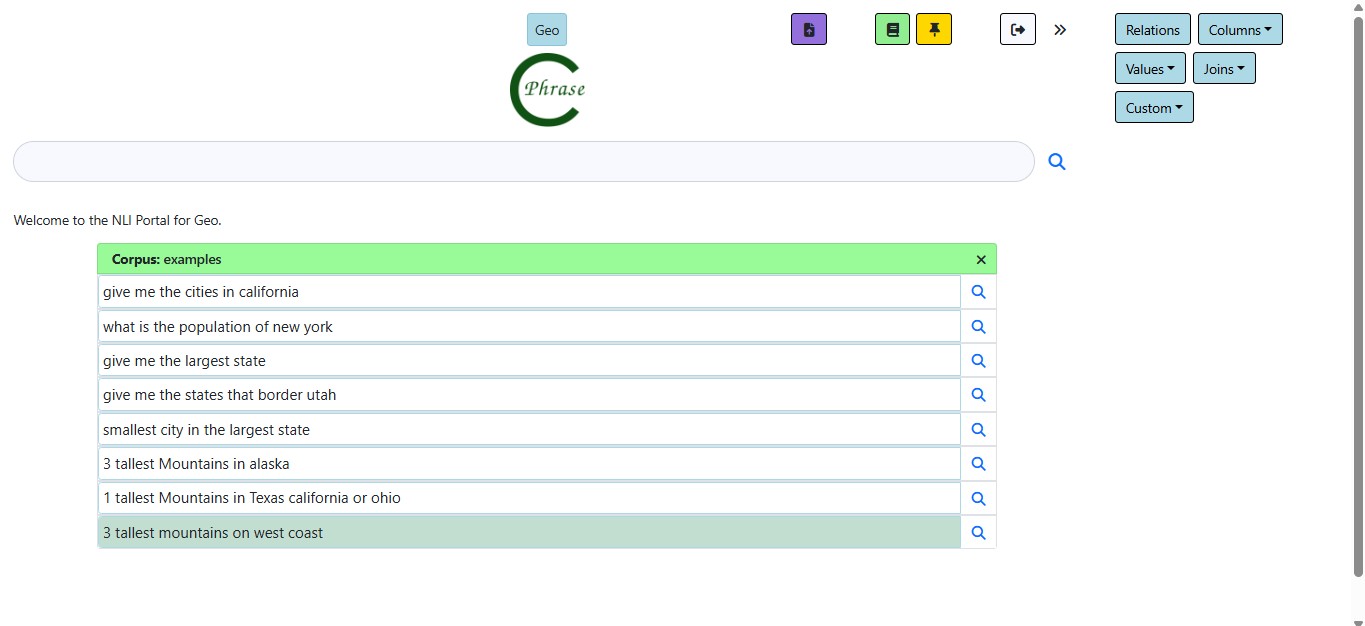Run search for 'what is the population of new york'

978,327
